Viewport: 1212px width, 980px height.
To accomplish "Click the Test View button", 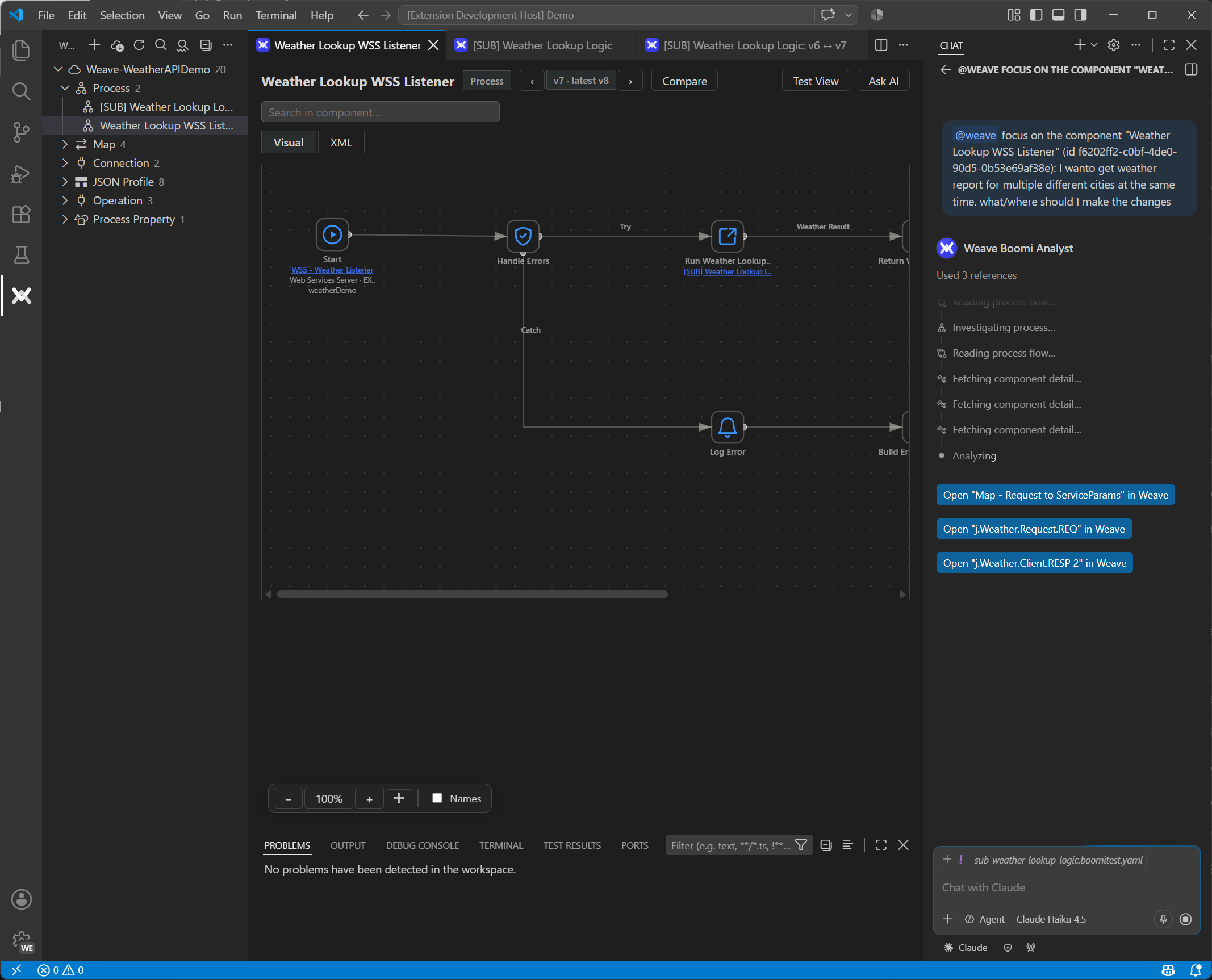I will (816, 81).
